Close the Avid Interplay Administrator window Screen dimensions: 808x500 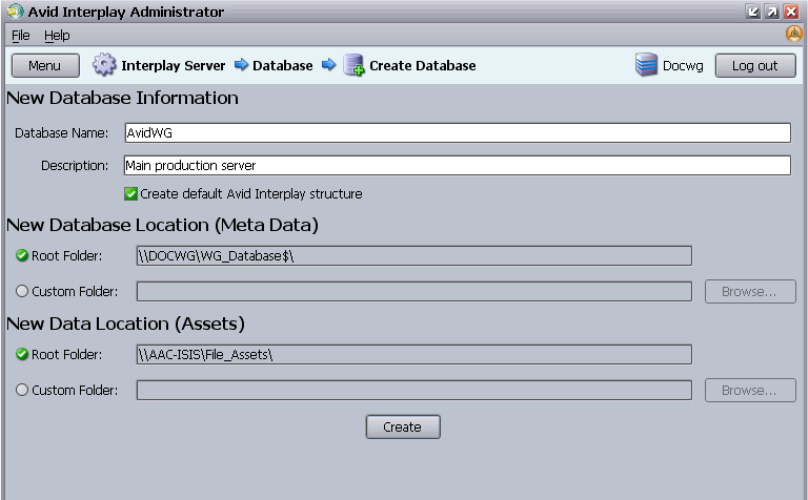791,11
